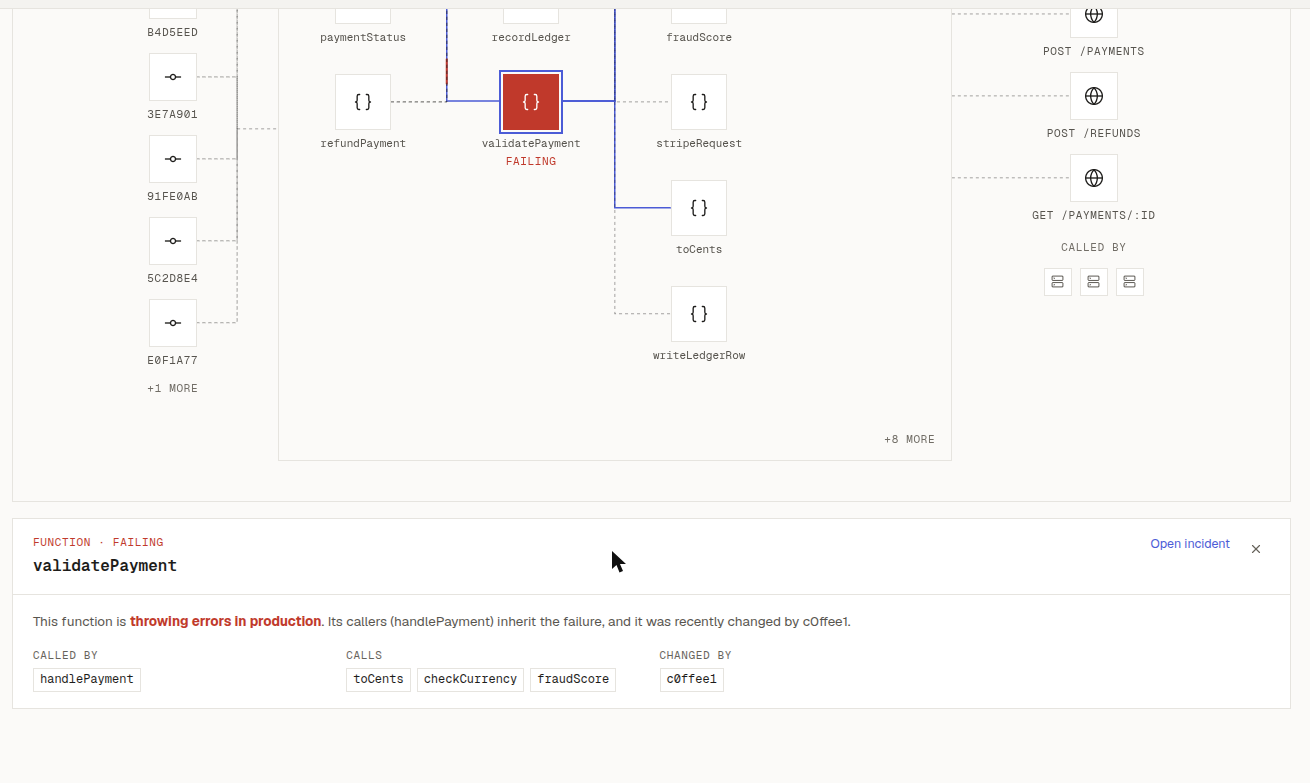Viewport: 1310px width, 783px height.
Task: Open commit node 91FE0AB
Action: (173, 159)
